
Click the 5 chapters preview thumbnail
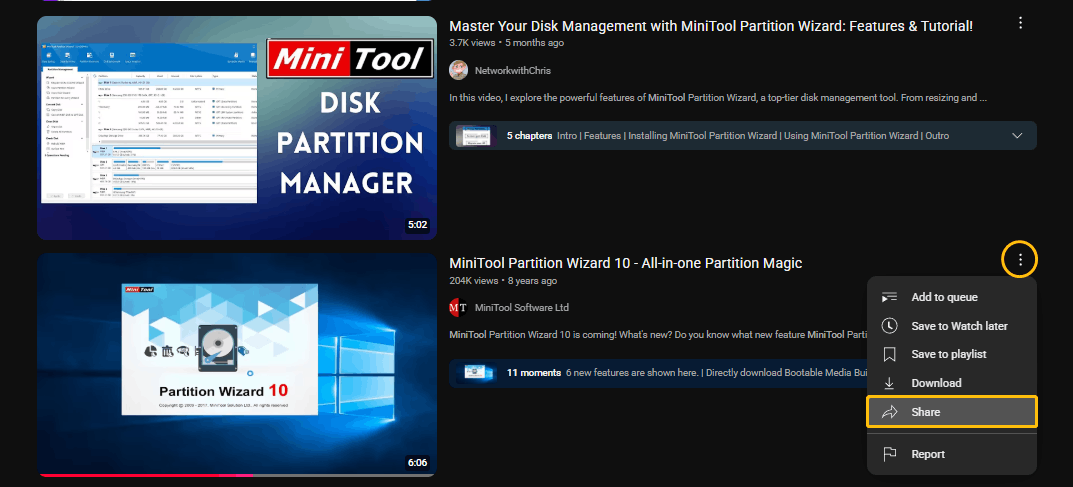[x=476, y=135]
